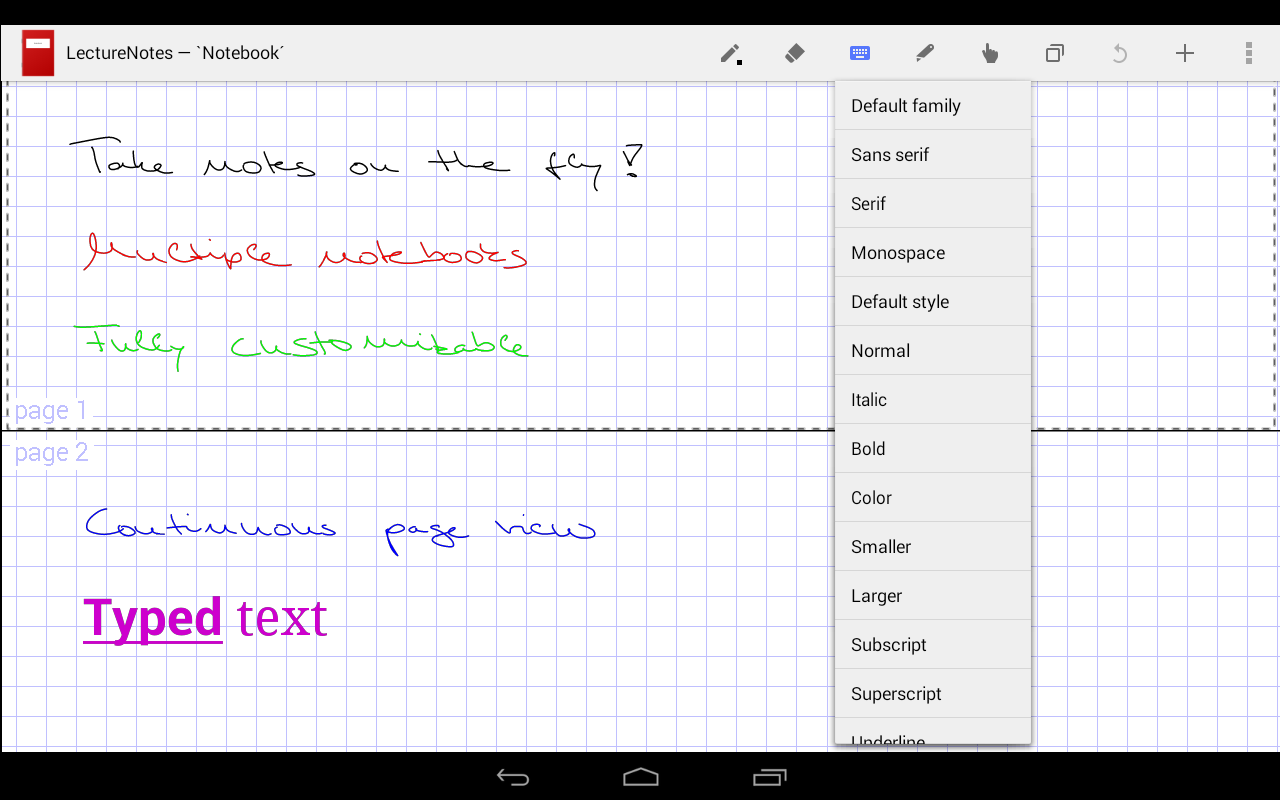Select Monospace font family

pos(933,253)
